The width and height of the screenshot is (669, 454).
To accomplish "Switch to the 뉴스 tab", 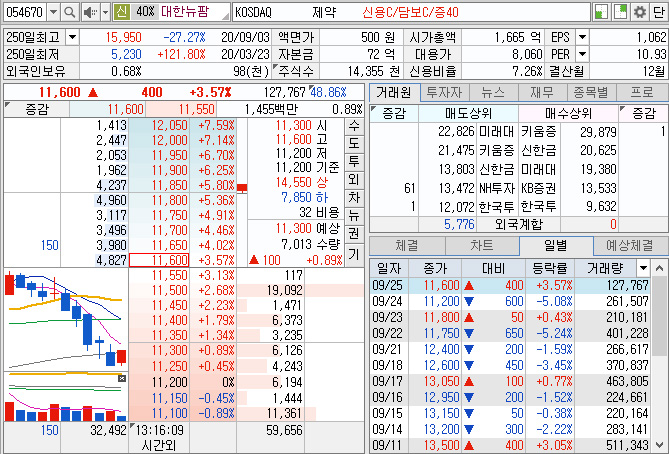I will [x=494, y=93].
